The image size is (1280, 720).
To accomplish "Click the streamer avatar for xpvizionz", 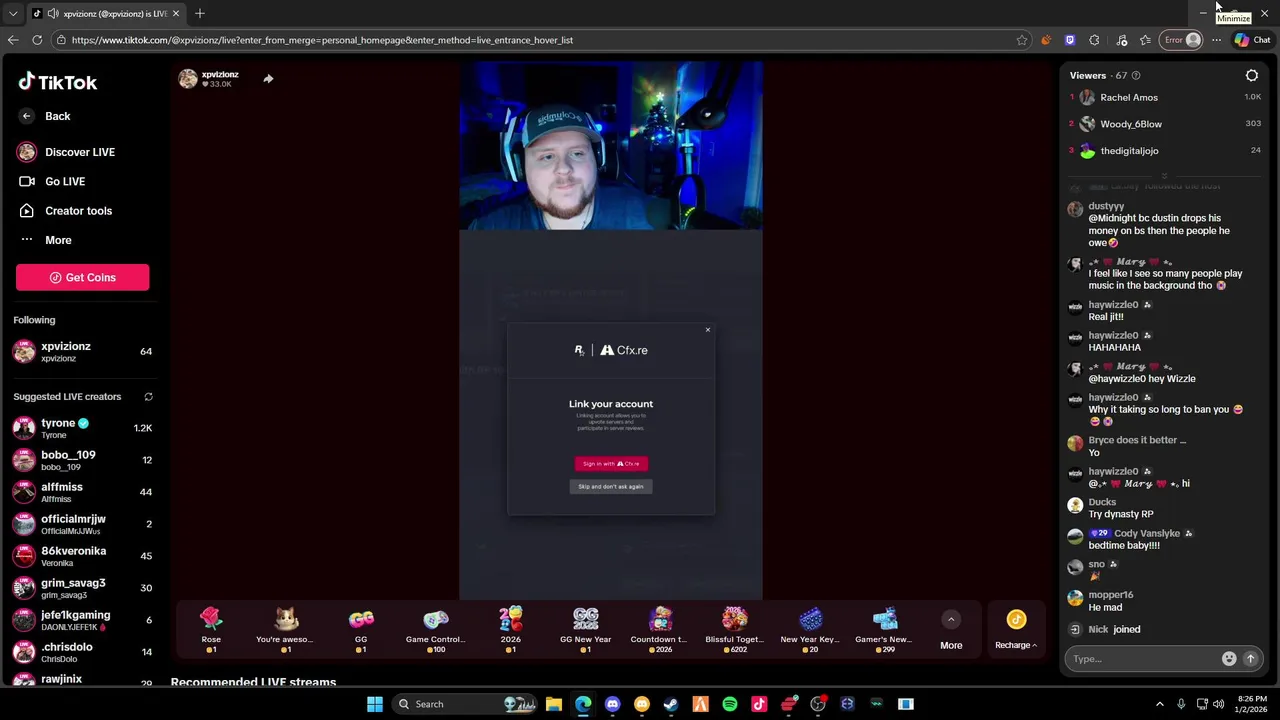I will coord(188,79).
